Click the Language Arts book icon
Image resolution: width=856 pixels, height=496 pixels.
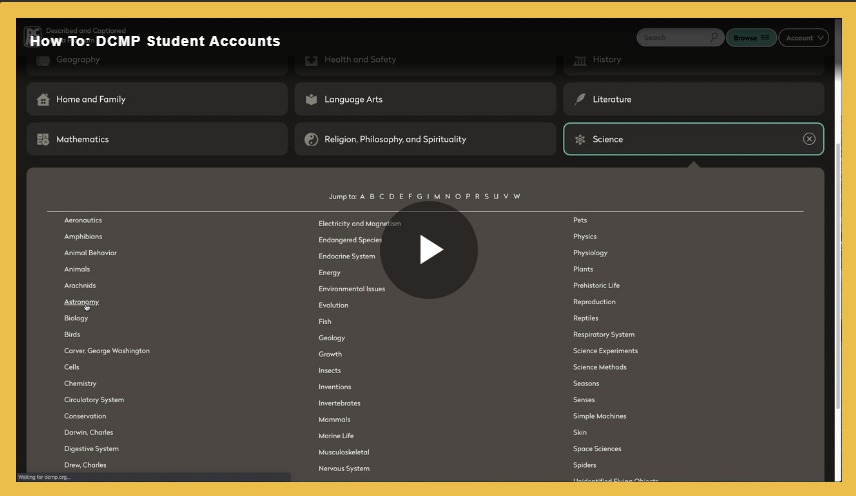tap(311, 99)
